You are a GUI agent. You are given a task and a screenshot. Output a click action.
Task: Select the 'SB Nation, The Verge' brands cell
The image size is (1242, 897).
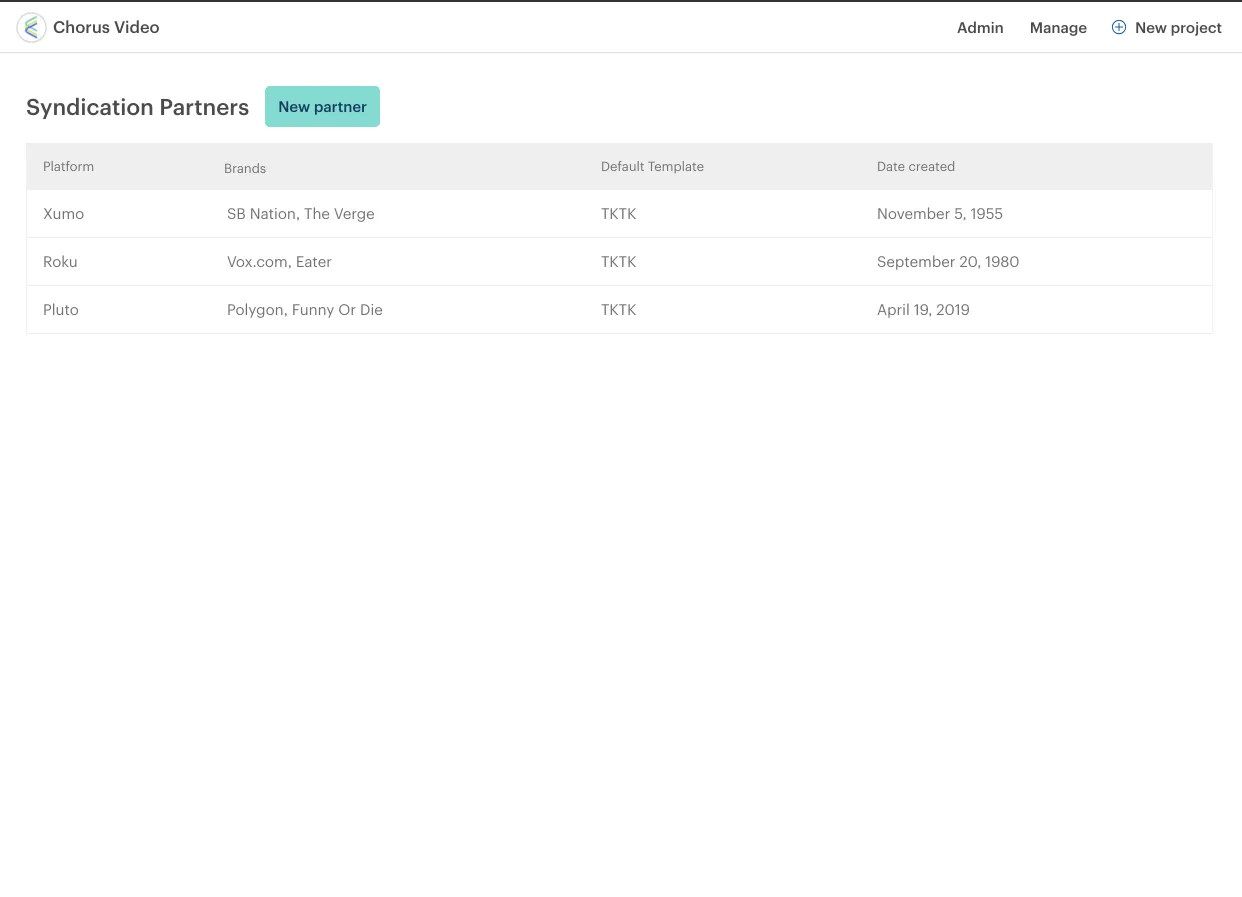pyautogui.click(x=301, y=214)
